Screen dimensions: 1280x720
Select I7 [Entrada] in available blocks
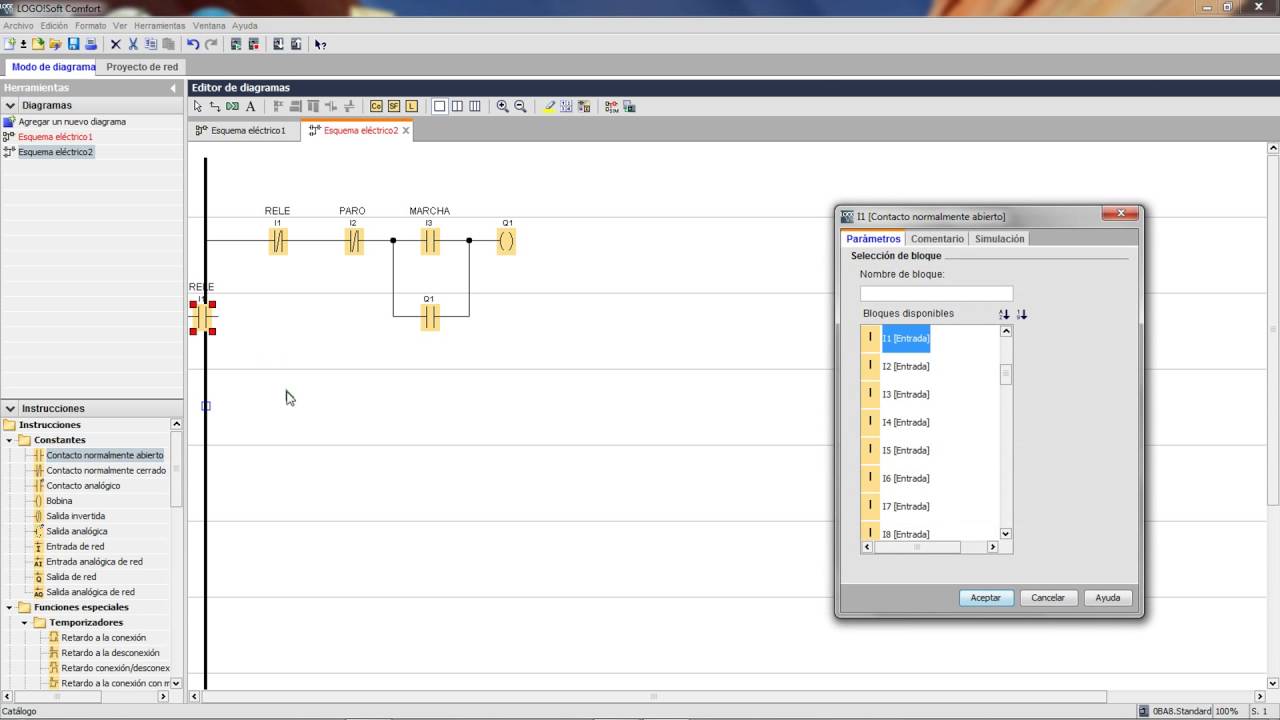tap(906, 507)
